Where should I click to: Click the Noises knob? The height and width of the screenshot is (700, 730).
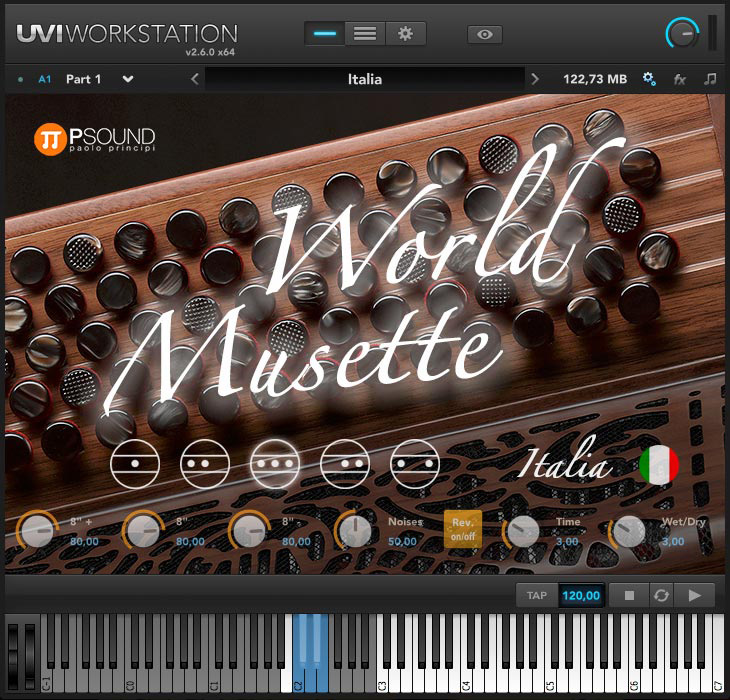(x=353, y=530)
